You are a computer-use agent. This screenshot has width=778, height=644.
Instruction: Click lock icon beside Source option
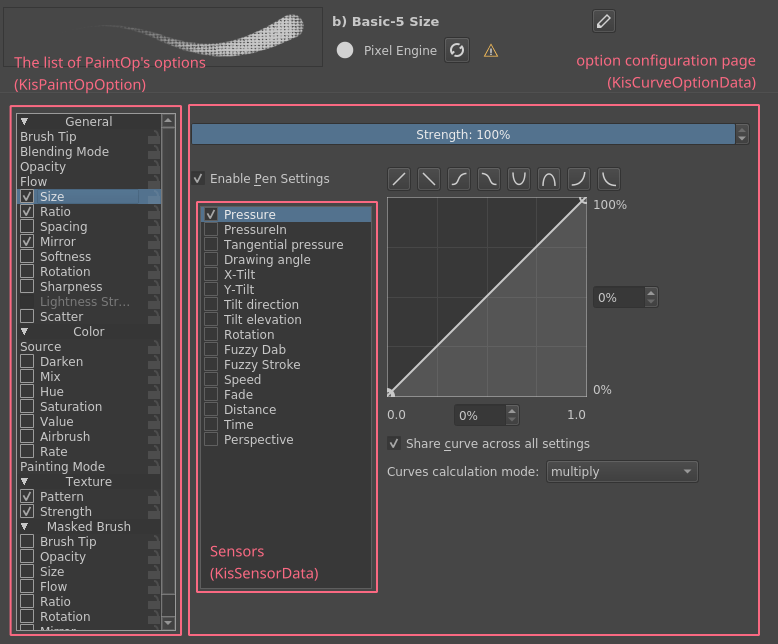(154, 347)
